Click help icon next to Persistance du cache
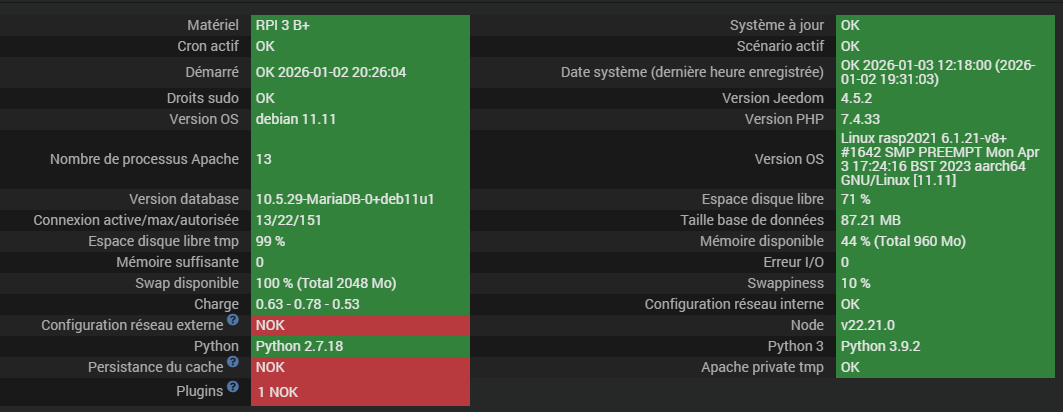This screenshot has height=412, width=1063. 233,363
